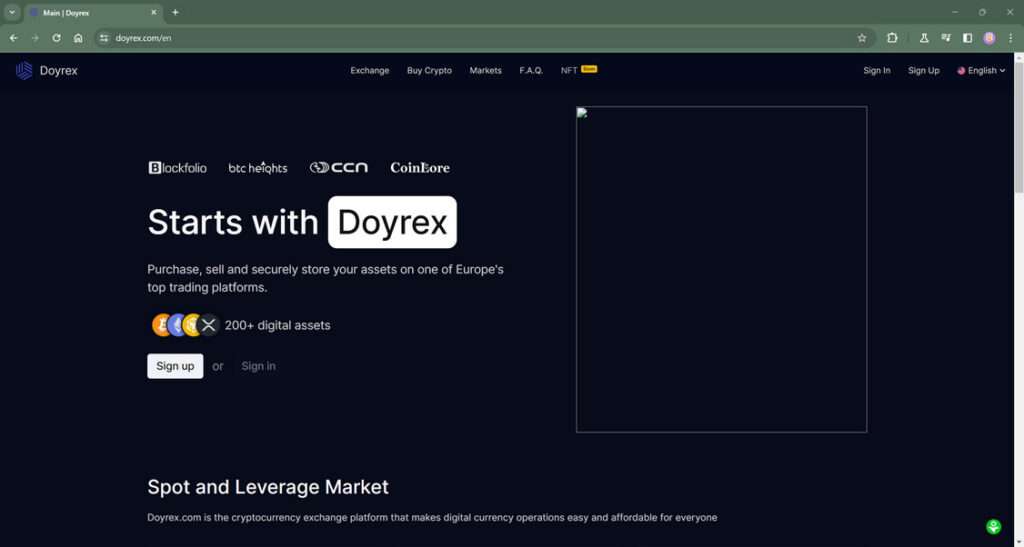
Task: Click the Doyrex logo icon
Action: click(x=24, y=70)
